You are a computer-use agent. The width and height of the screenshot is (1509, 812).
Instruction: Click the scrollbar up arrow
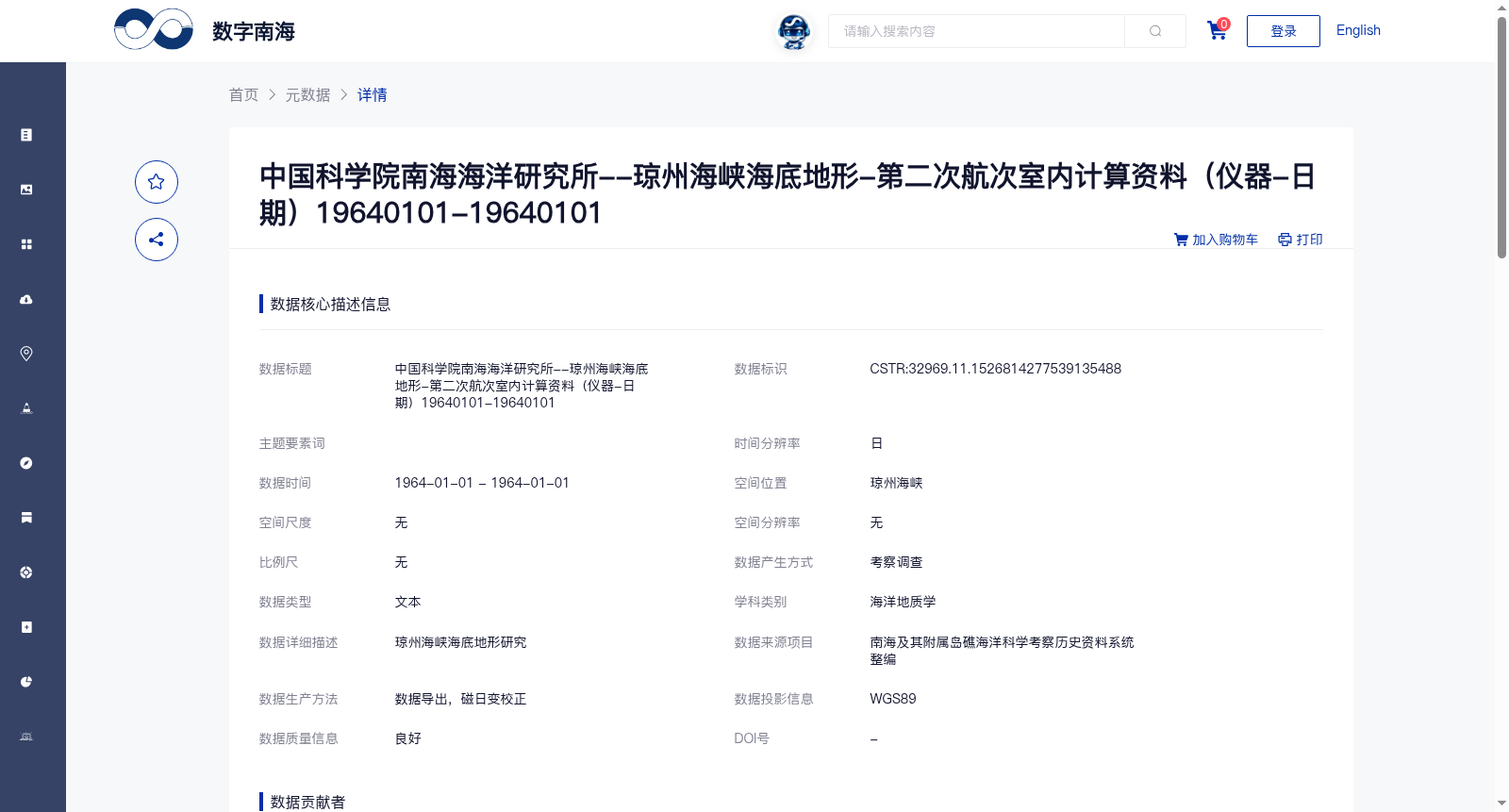click(x=1501, y=8)
